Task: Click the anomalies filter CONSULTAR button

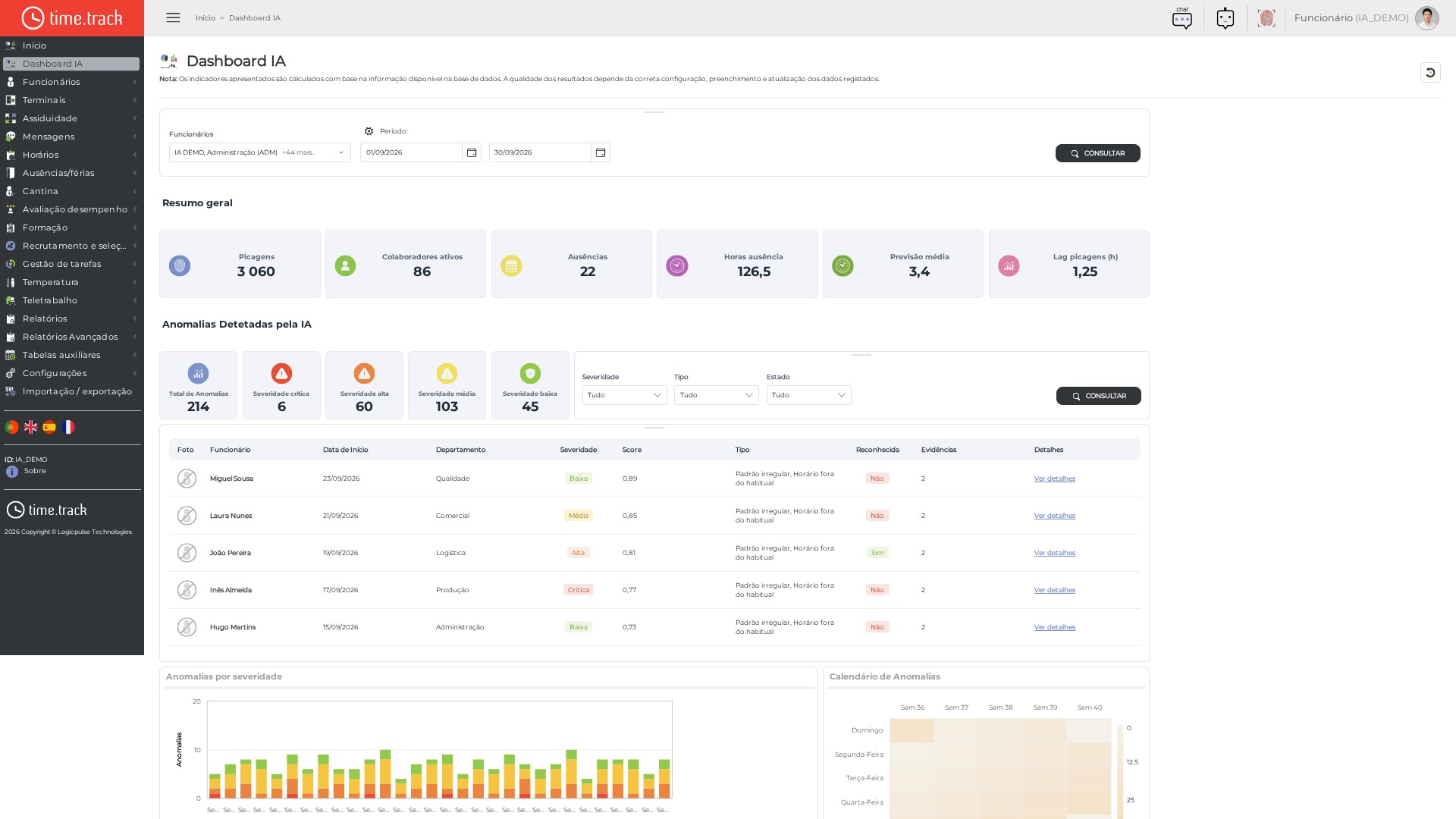Action: click(1098, 396)
